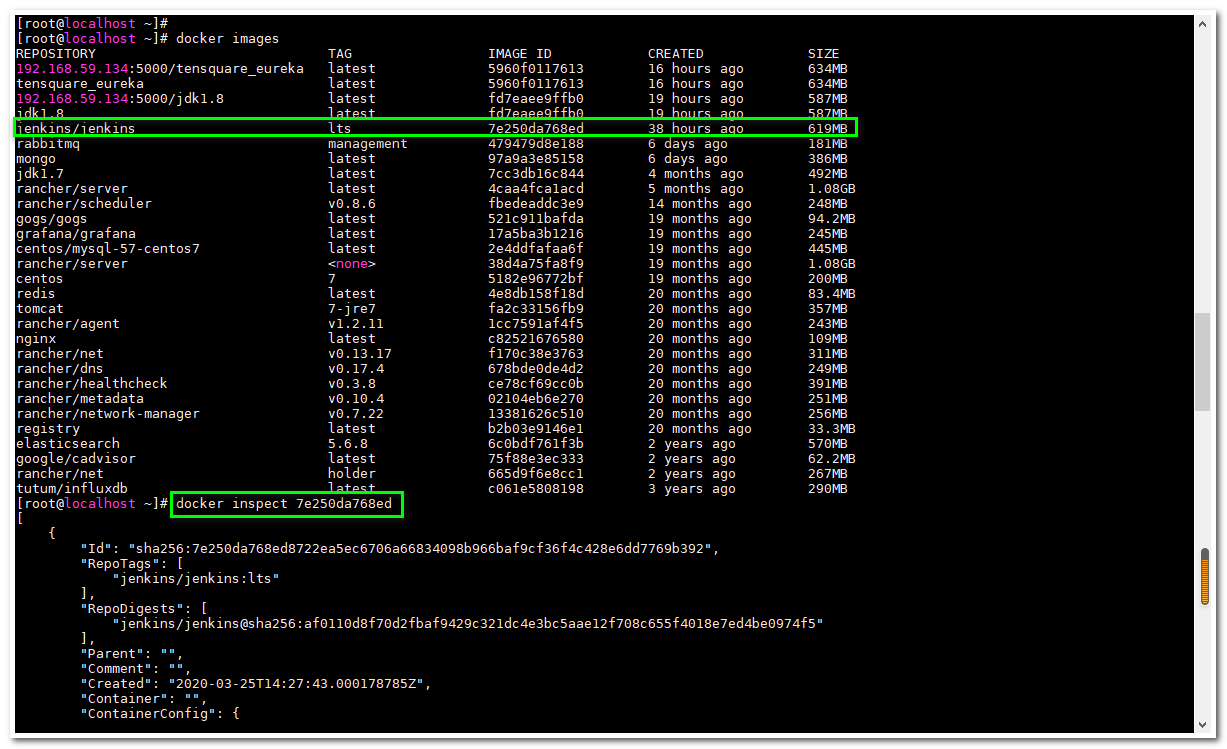Click the <none> tag of rancher/server
This screenshot has width=1227, height=749.
pos(352,263)
